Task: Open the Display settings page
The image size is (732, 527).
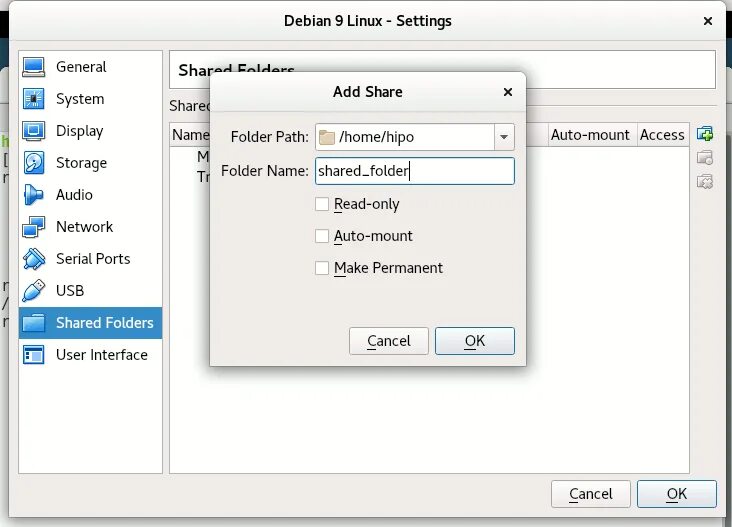Action: coord(90,131)
